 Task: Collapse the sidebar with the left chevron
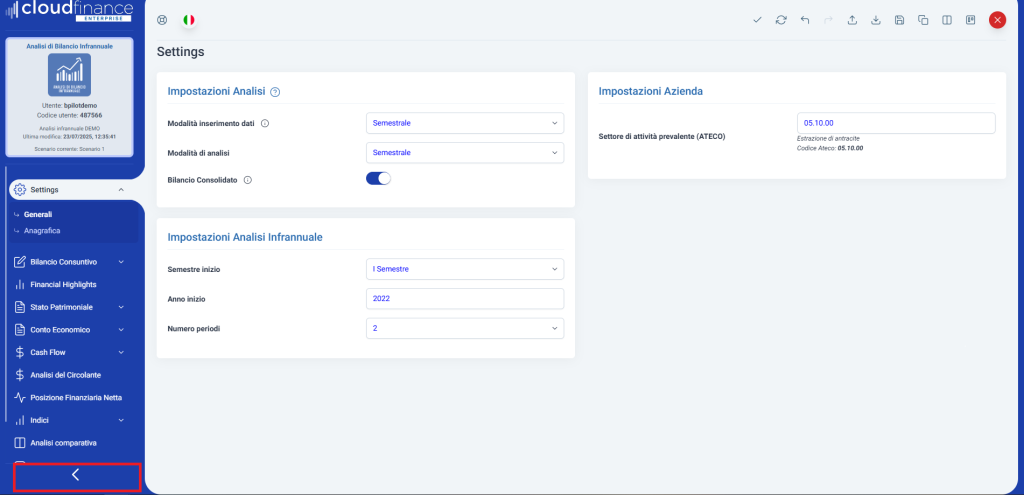coord(76,475)
